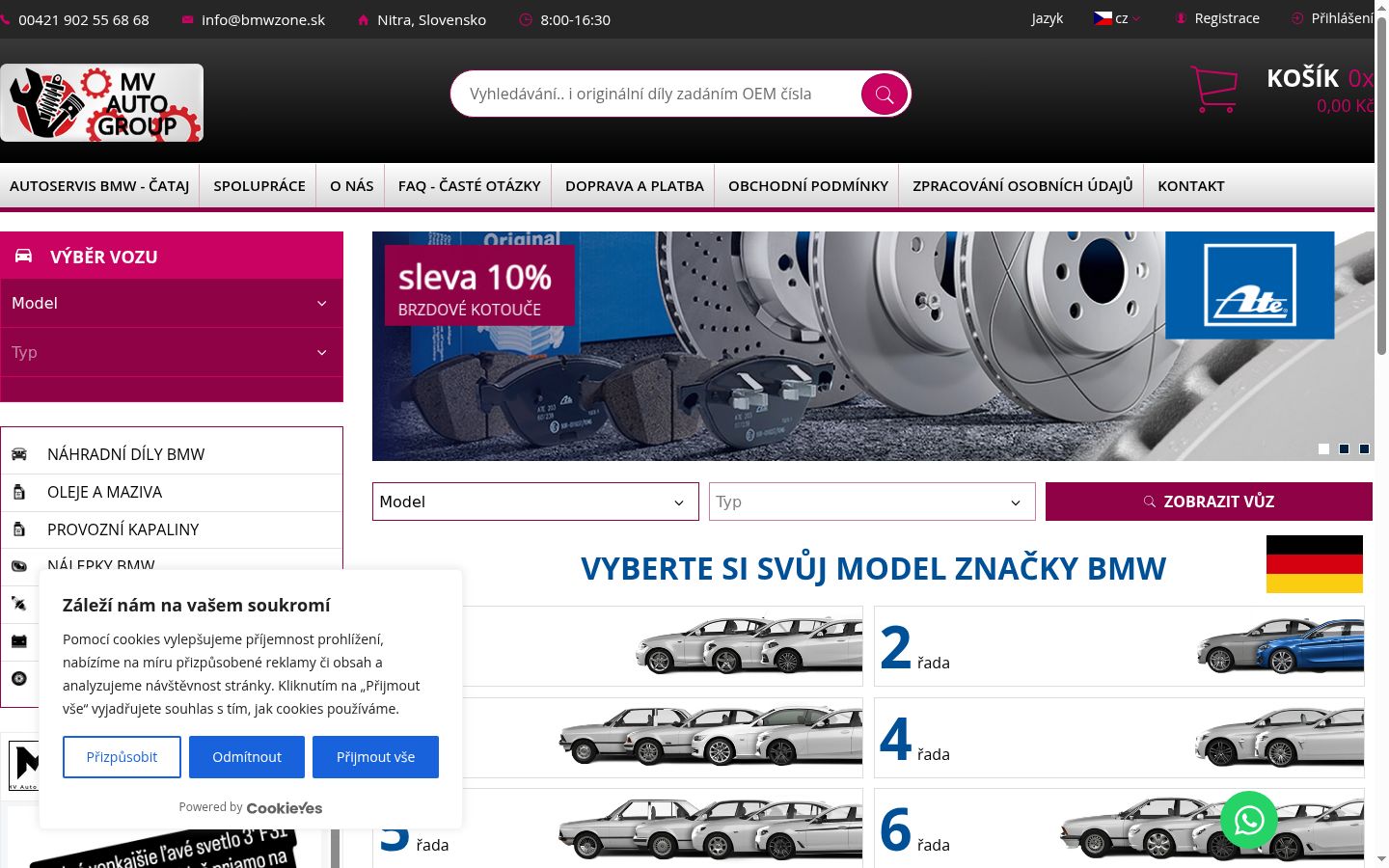Open the 2 řada model card

[x=1119, y=646]
